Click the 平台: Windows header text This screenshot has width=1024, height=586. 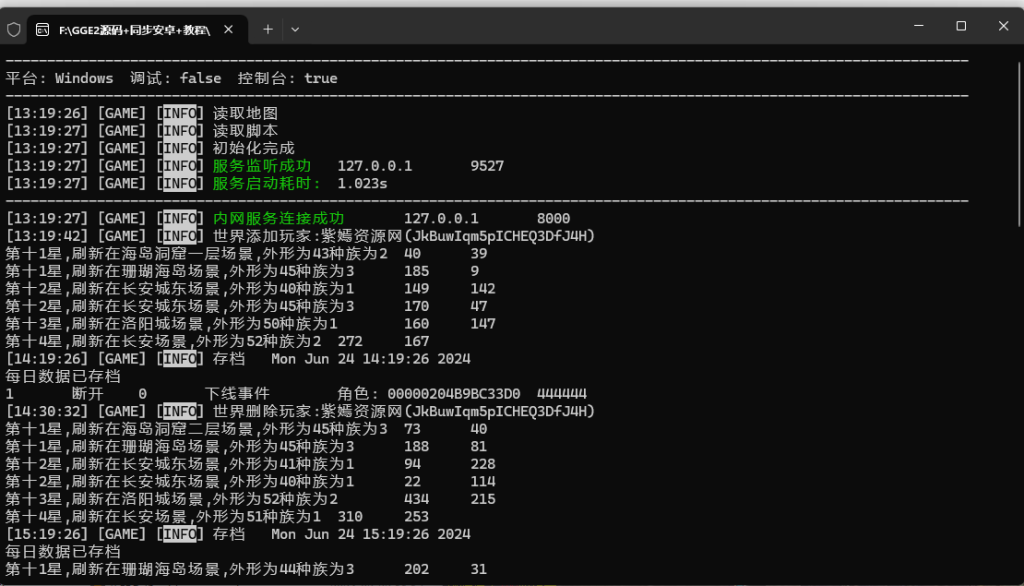60,78
